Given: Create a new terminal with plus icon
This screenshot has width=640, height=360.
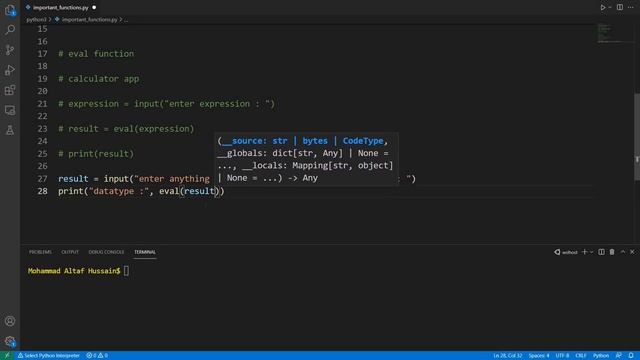Looking at the screenshot, I should (x=584, y=252).
